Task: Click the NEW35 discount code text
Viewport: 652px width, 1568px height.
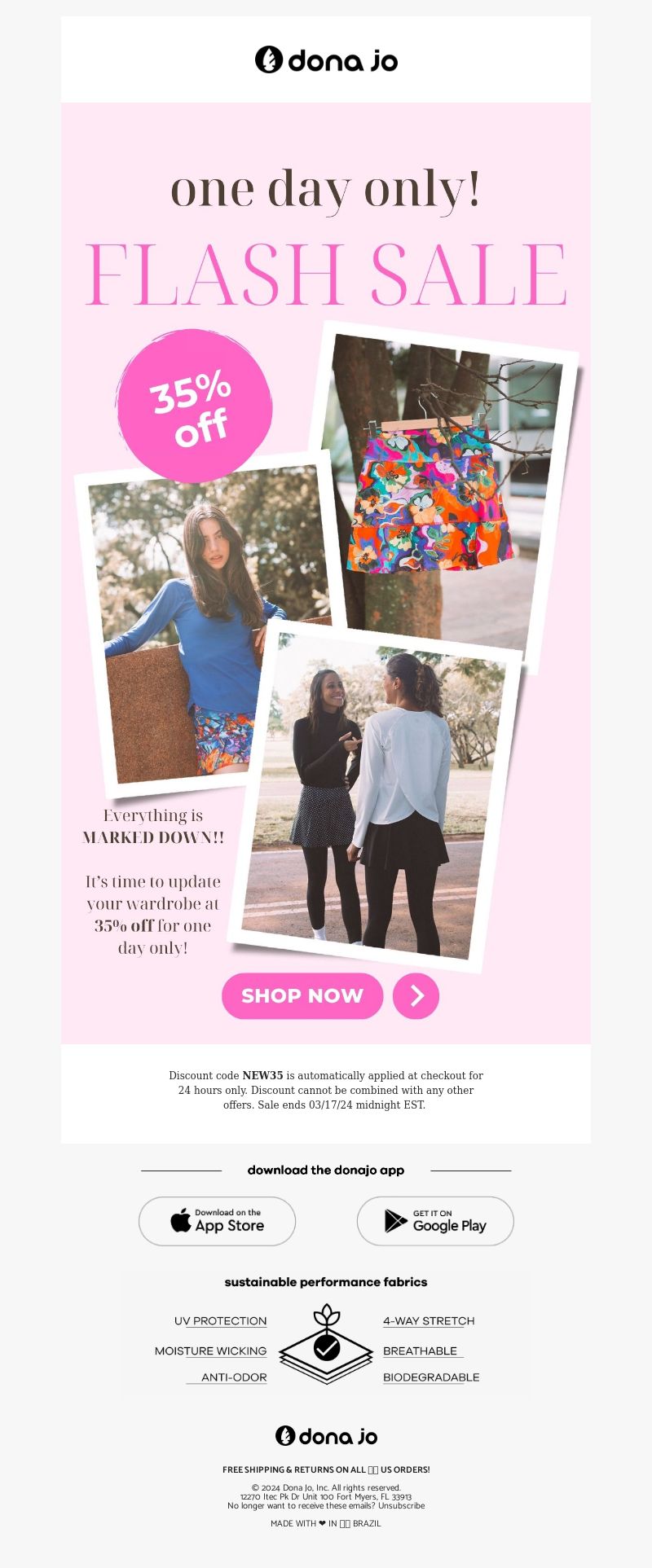Action: [262, 1075]
